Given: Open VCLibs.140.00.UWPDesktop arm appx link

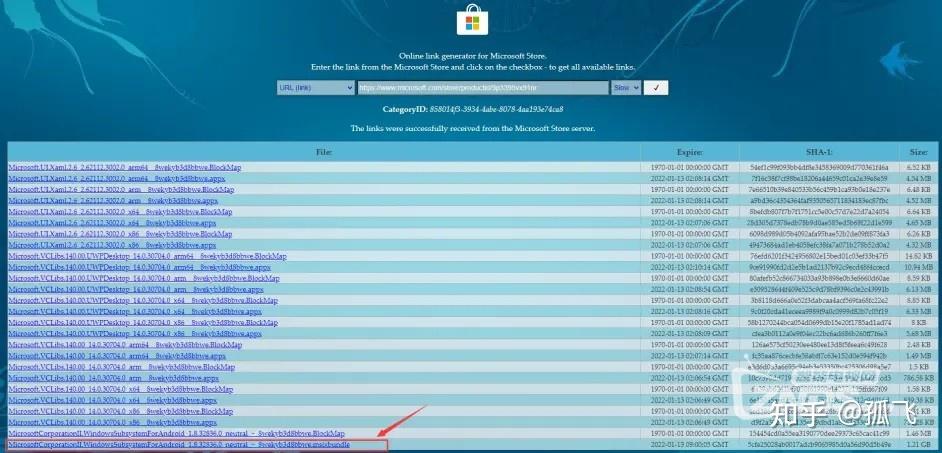Looking at the screenshot, I should click(x=136, y=290).
